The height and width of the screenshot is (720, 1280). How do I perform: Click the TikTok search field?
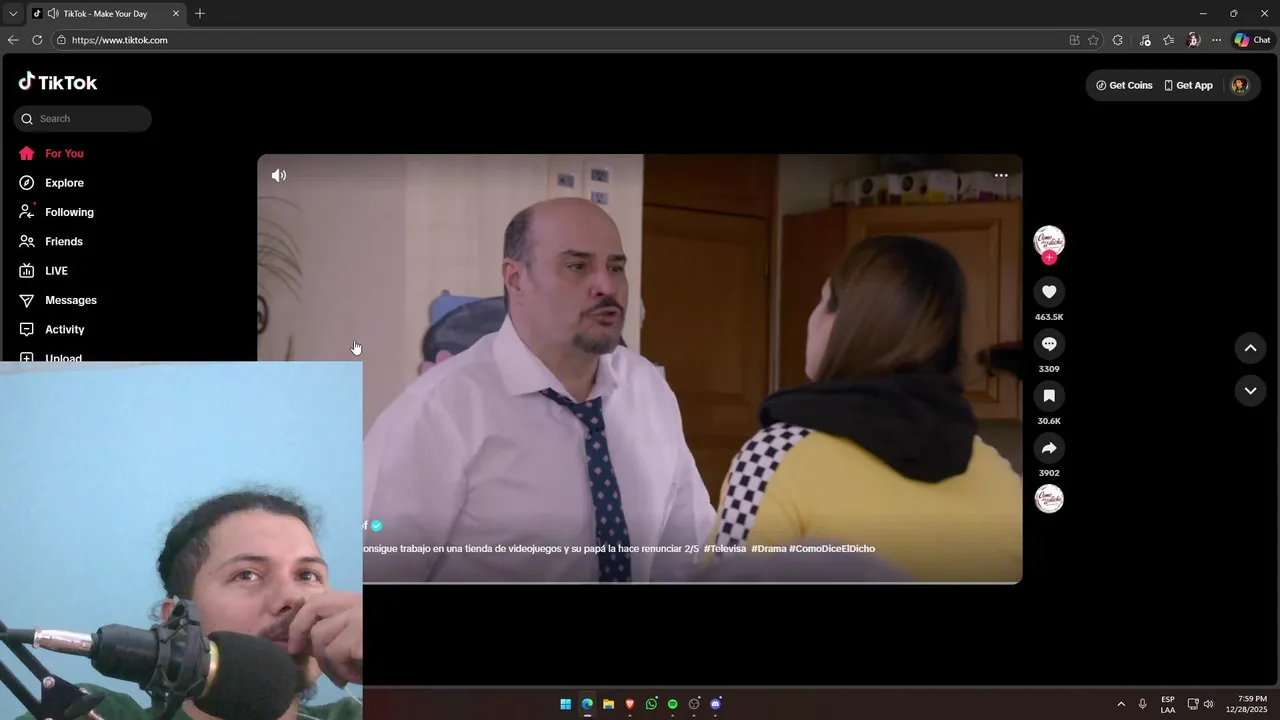tap(83, 119)
